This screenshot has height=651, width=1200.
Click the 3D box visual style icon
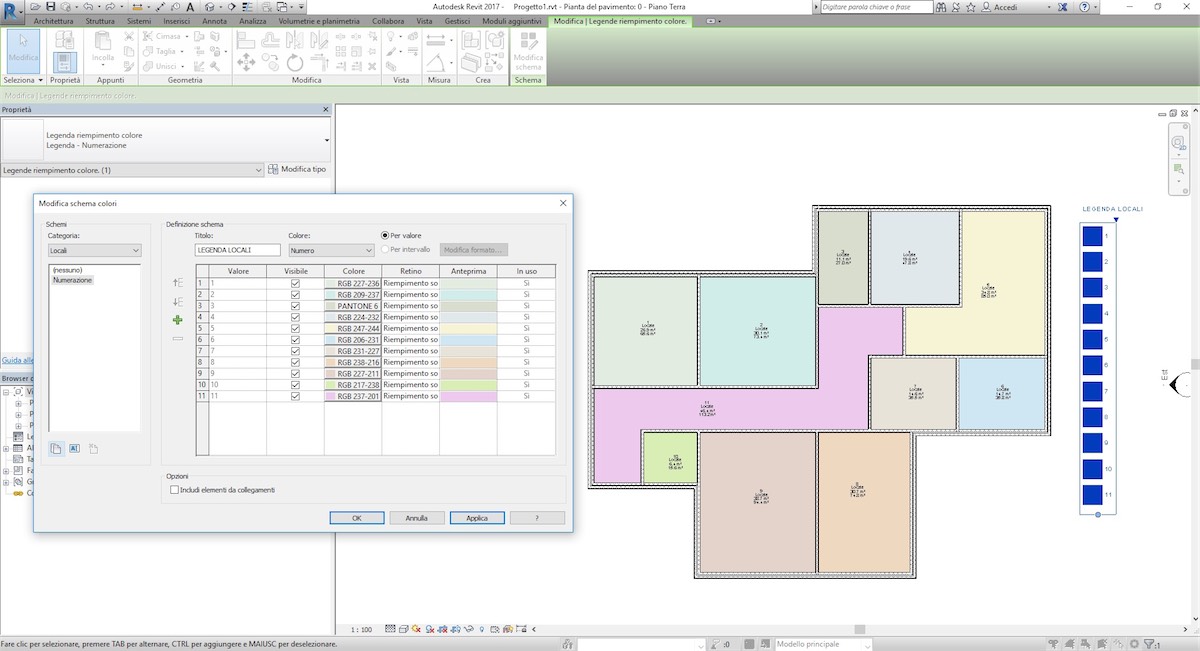[403, 629]
